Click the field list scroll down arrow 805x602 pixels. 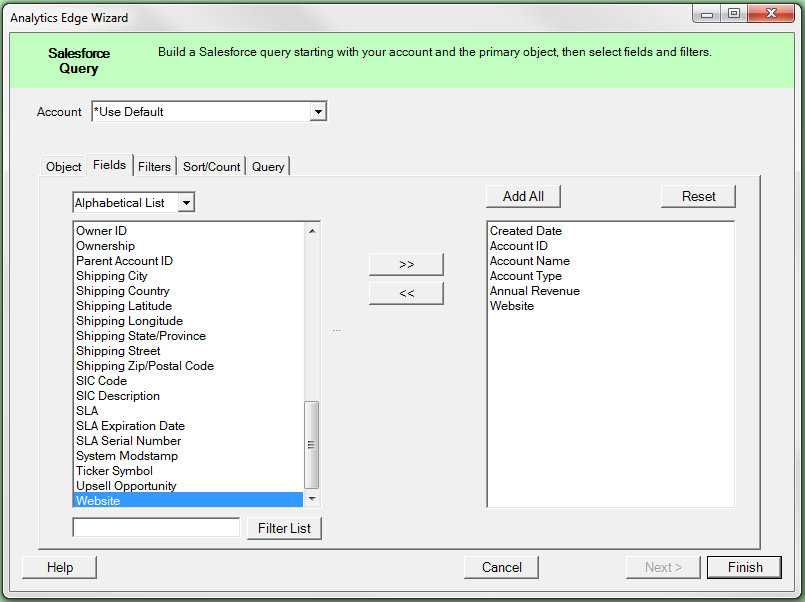coord(312,499)
